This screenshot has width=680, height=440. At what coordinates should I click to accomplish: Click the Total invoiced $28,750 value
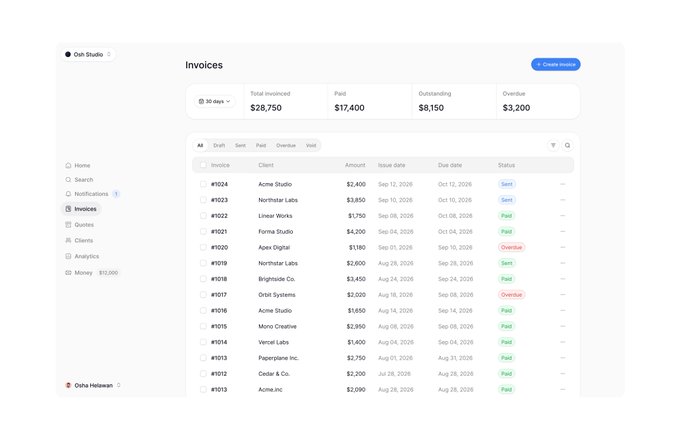pos(266,108)
